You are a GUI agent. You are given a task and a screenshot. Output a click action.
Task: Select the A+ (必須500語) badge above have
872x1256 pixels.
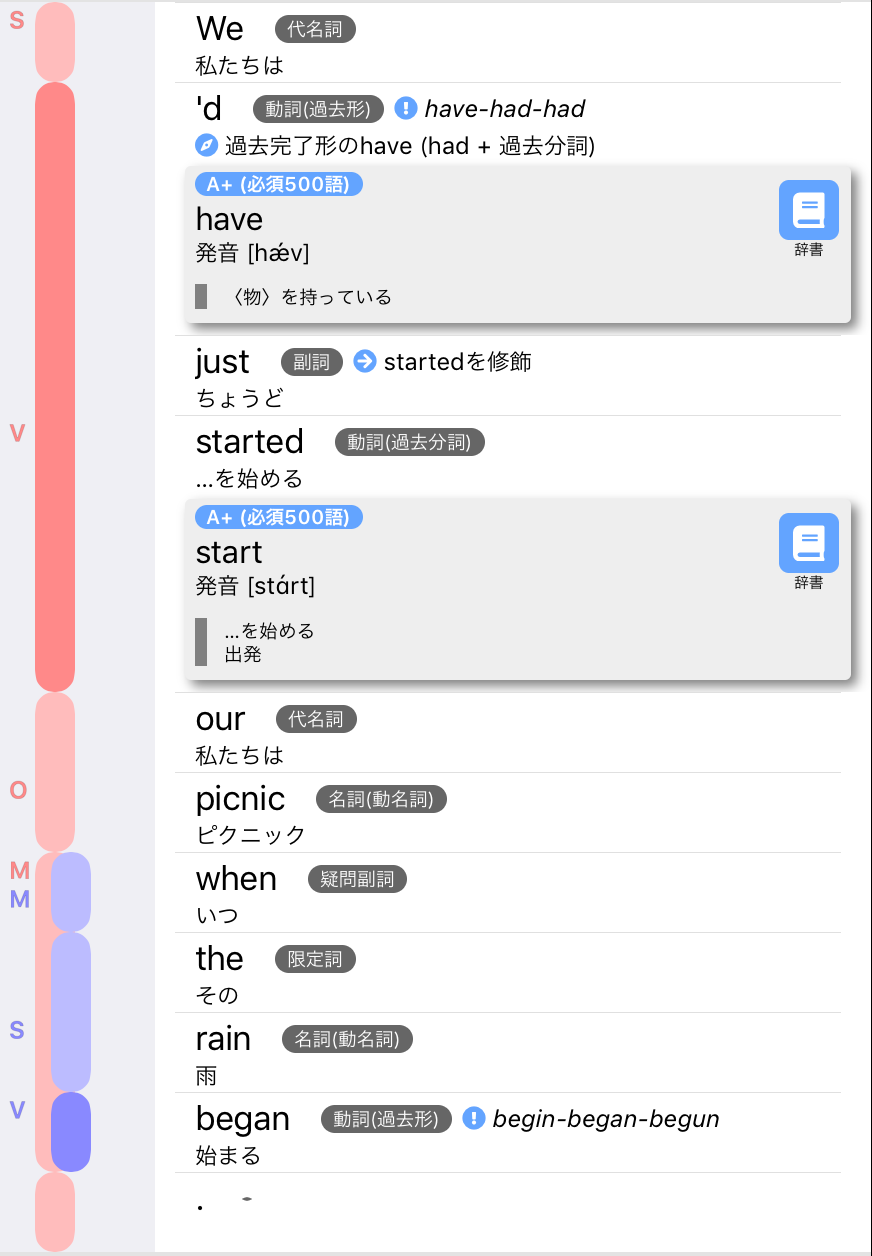coord(279,184)
